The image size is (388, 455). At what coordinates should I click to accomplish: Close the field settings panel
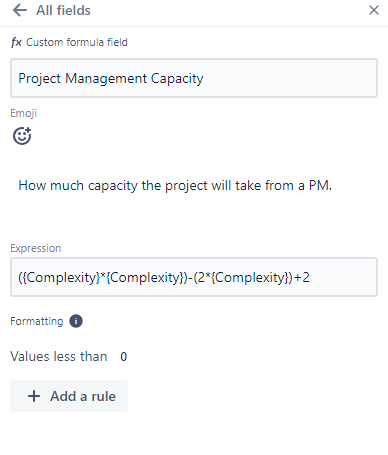[x=374, y=10]
